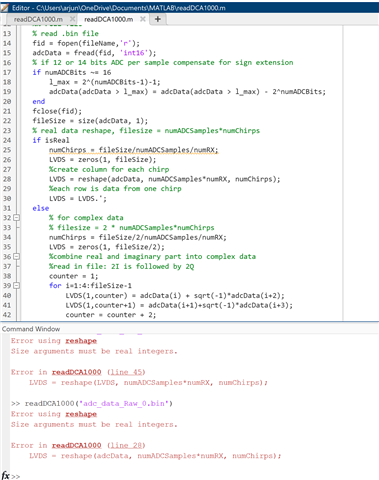This screenshot has width=379, height=480.
Task: Click the 'else' keyword on line 31
Action: (41, 208)
